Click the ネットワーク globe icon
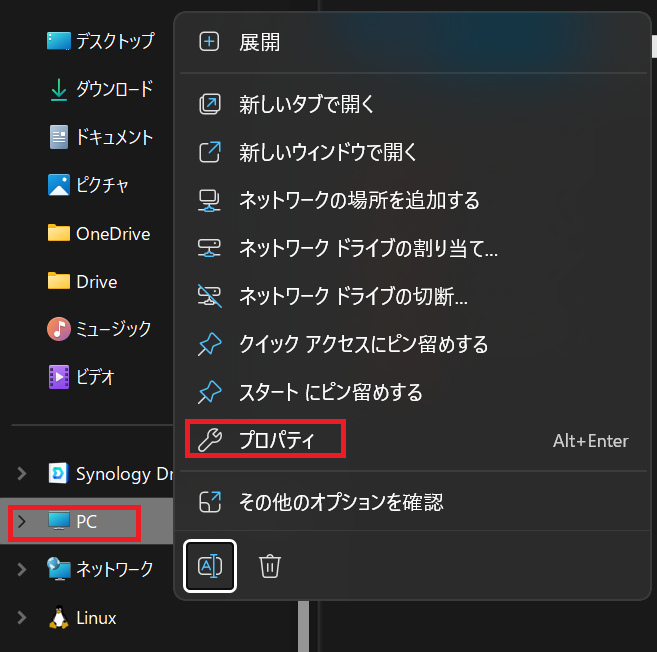Viewport: 657px width, 652px height. [x=59, y=569]
